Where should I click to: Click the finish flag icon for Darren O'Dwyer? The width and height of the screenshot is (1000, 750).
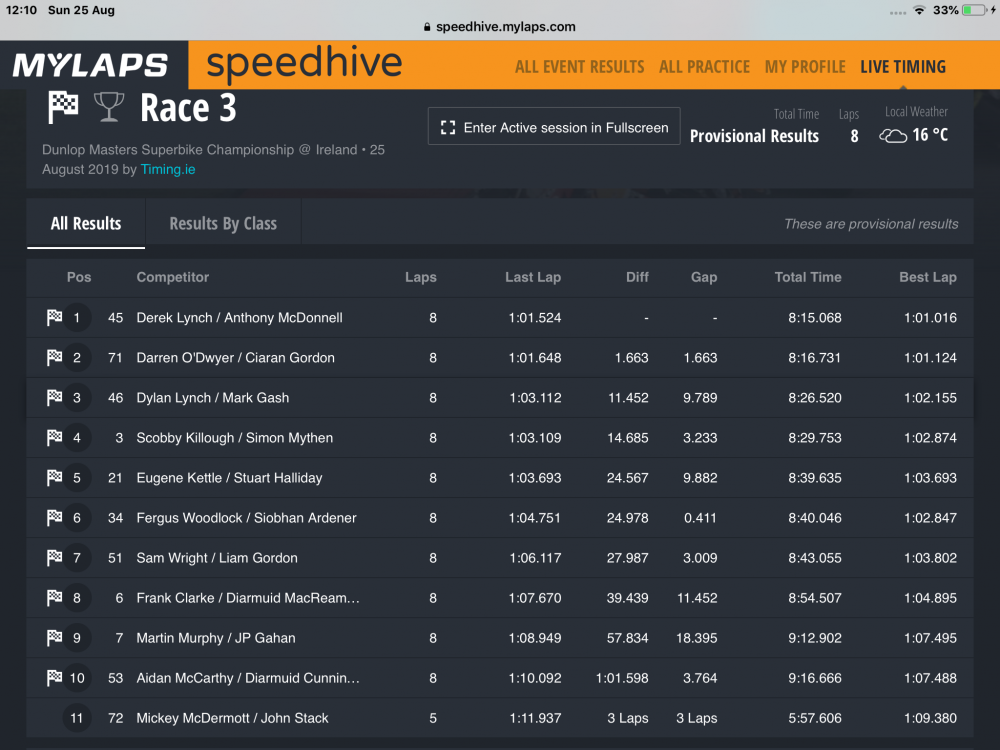coord(55,357)
